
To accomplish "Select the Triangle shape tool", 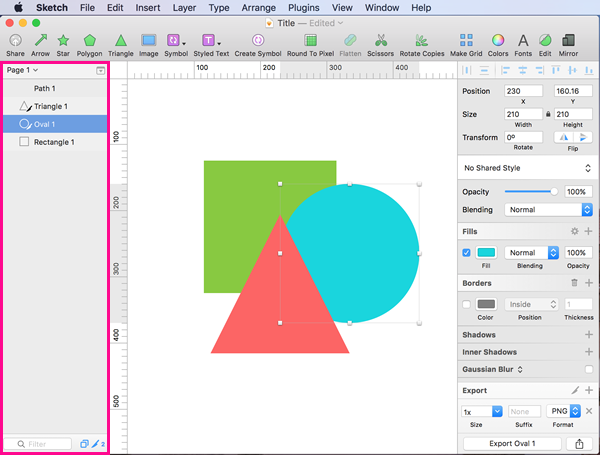I will tap(121, 45).
